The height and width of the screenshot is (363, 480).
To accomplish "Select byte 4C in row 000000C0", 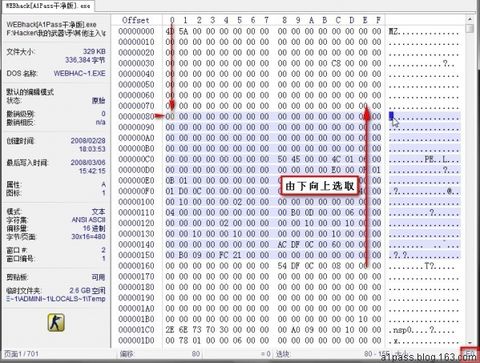I will point(336,159).
